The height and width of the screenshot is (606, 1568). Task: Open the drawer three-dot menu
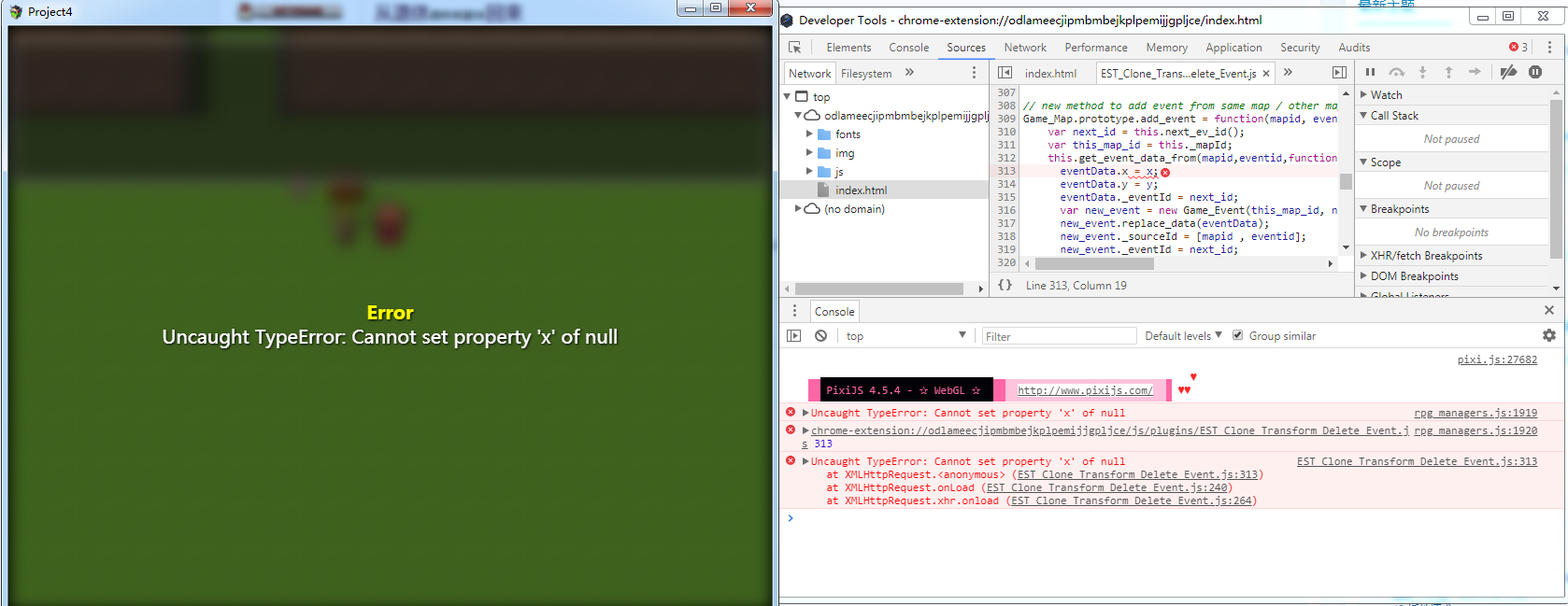(795, 311)
